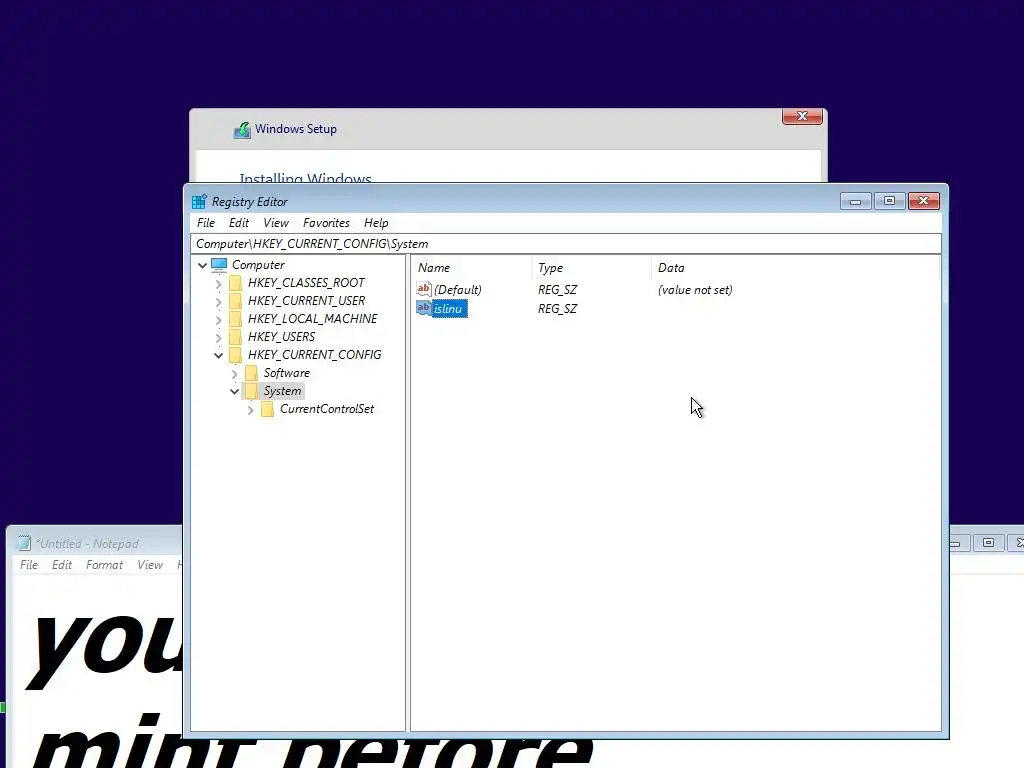1024x768 pixels.
Task: Click REG_SZ type of (Default) row
Action: point(557,289)
